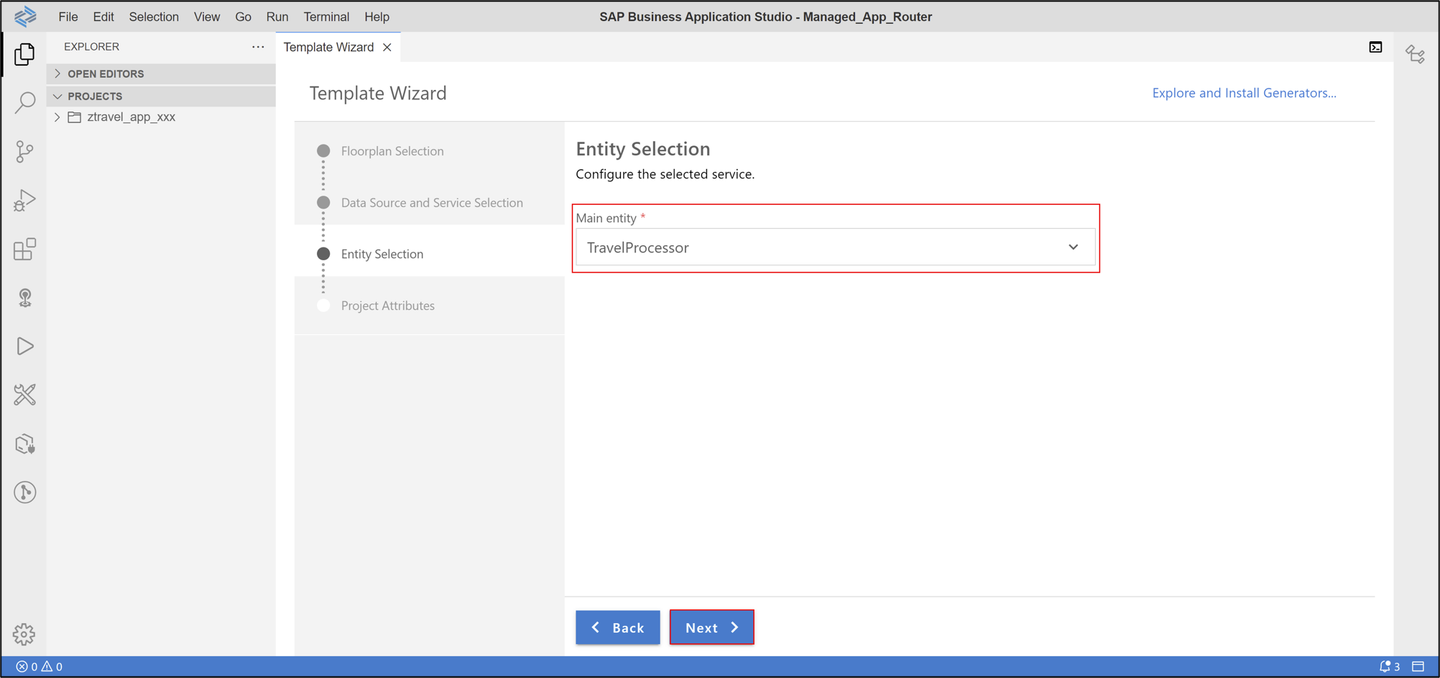1440x678 pixels.
Task: Click 'Configure the selected service.' text
Action: pyautogui.click(x=665, y=174)
